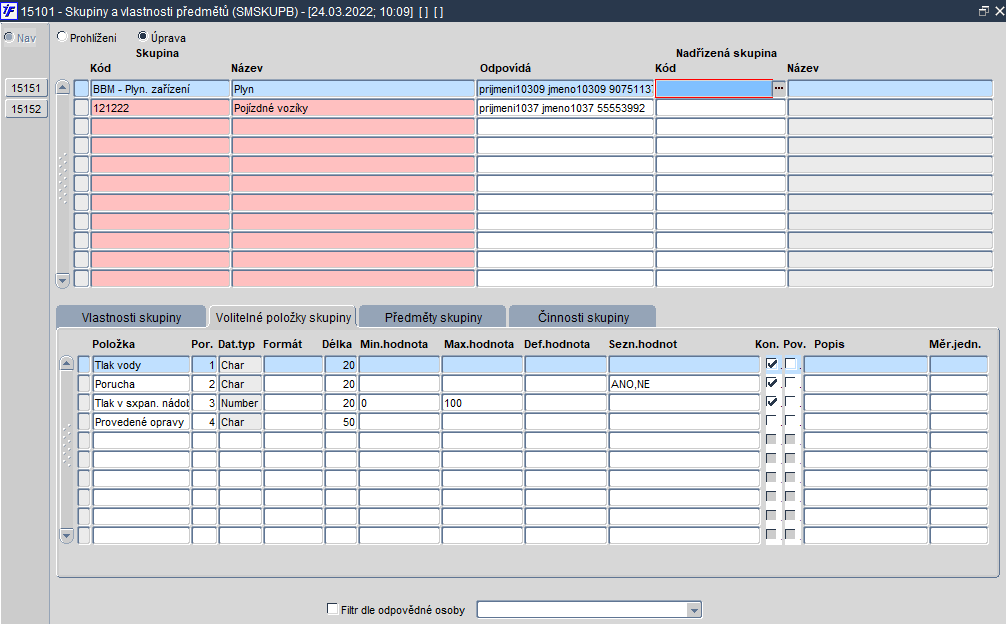
Task: Open the lookup button beside Nadřízená skupina Kód
Action: [x=779, y=89]
